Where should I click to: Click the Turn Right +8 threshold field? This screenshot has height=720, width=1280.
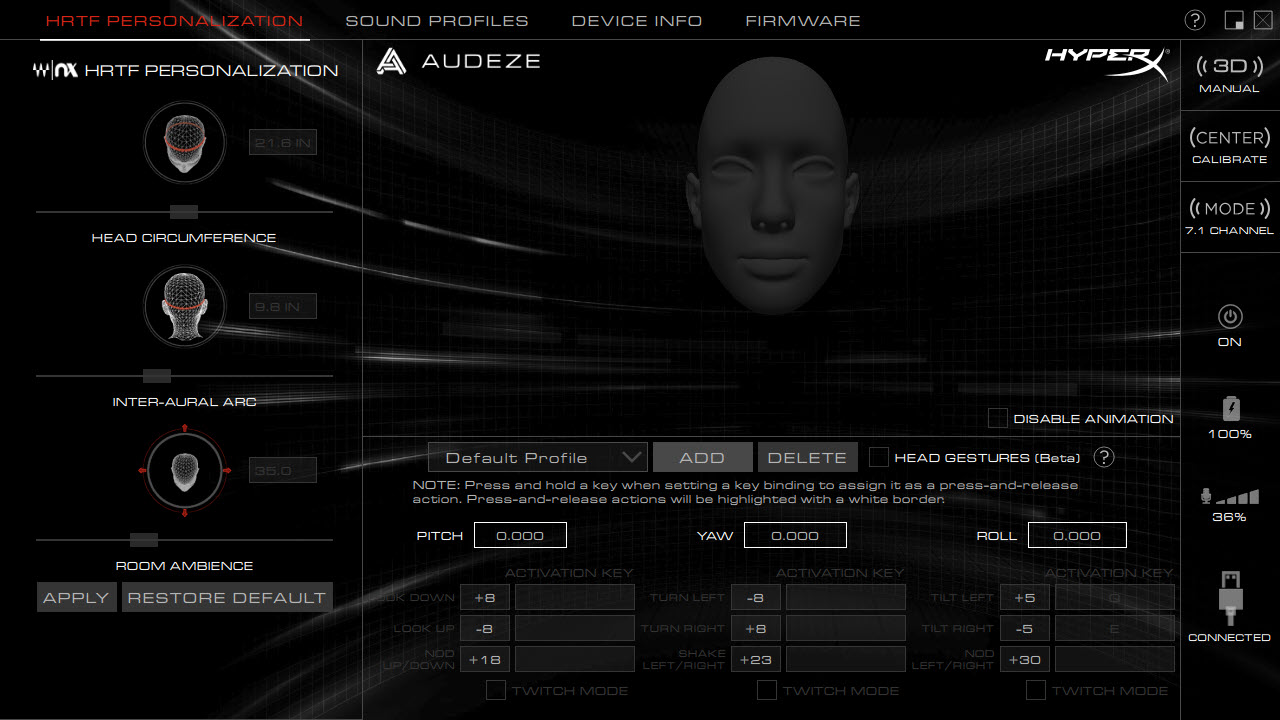tap(756, 628)
